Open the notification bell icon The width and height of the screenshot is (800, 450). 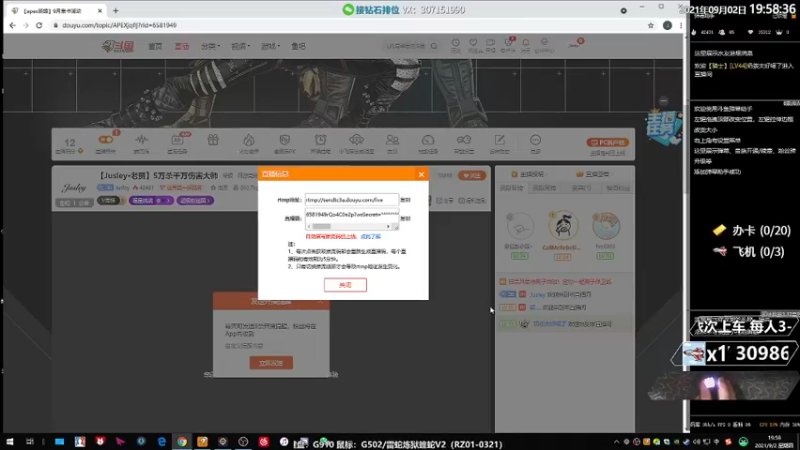(x=526, y=45)
